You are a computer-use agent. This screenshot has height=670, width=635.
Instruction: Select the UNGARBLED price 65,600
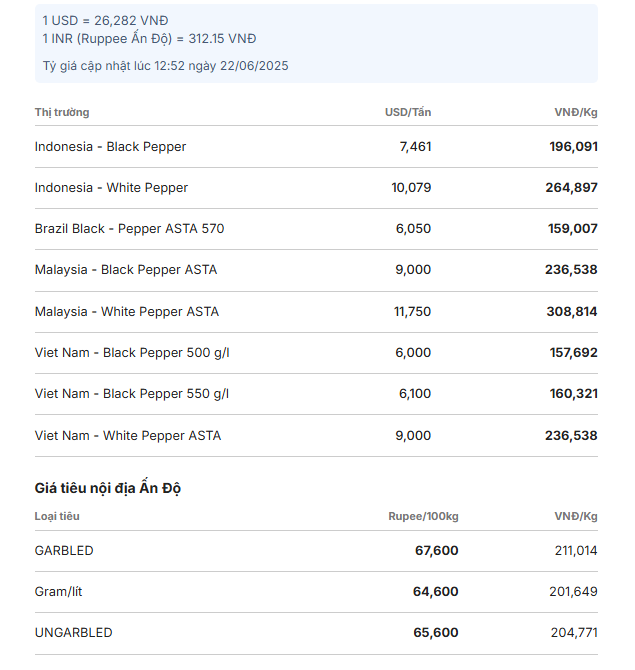[x=435, y=632]
